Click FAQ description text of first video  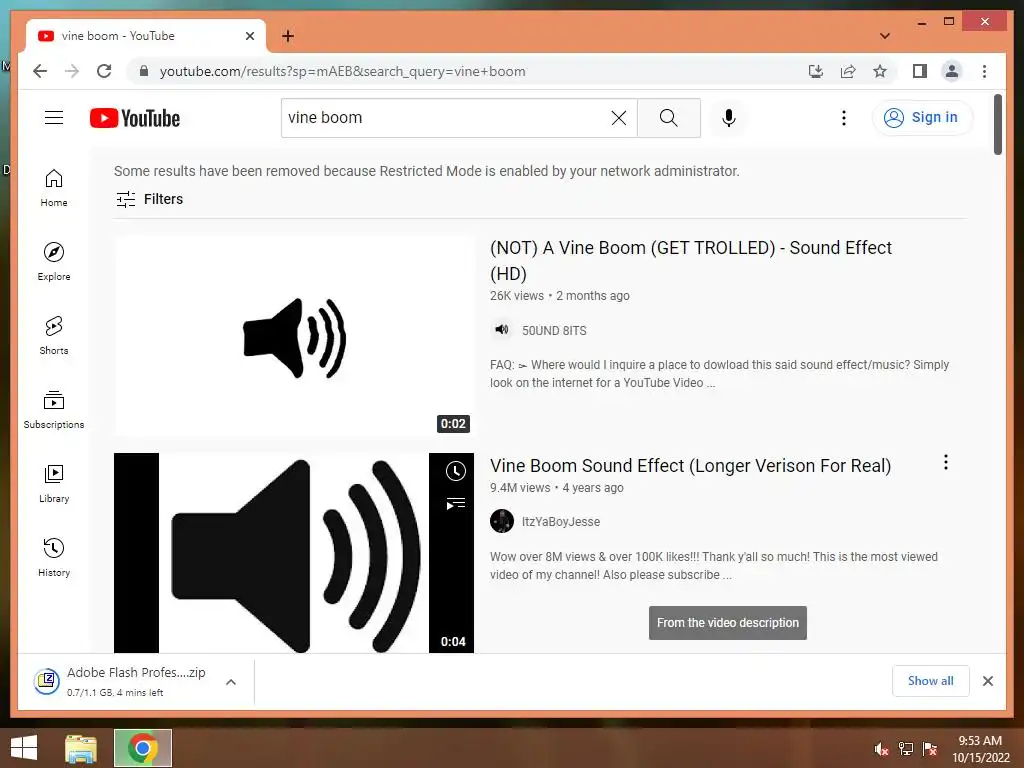click(x=719, y=374)
